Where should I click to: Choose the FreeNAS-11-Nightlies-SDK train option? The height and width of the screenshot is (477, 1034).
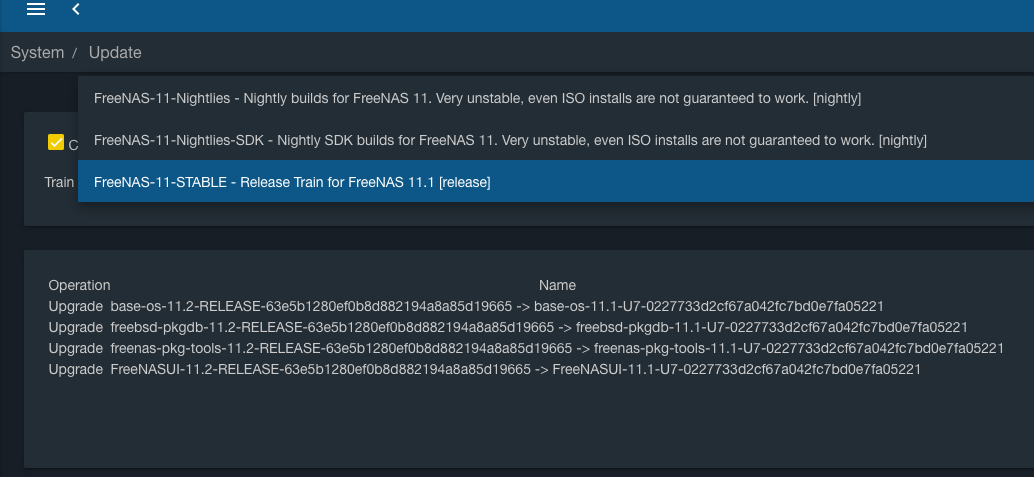(510, 140)
